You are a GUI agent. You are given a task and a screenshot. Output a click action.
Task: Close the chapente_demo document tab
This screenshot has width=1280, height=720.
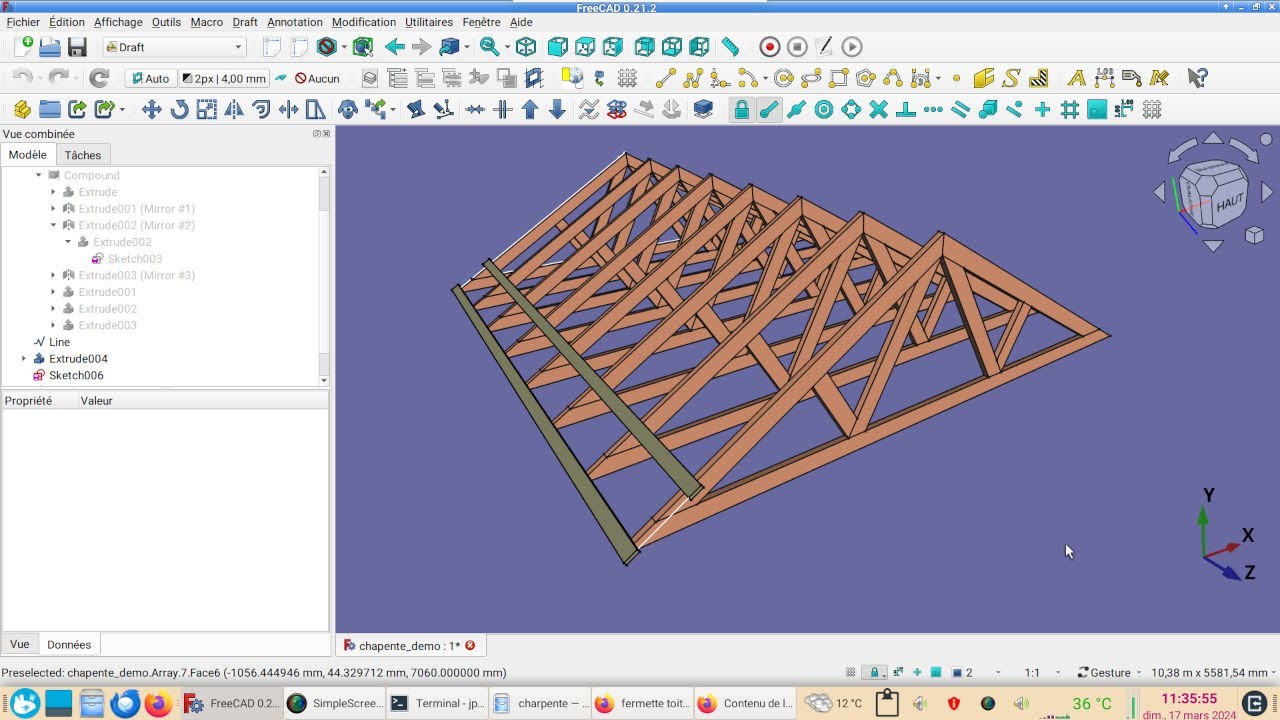point(470,646)
